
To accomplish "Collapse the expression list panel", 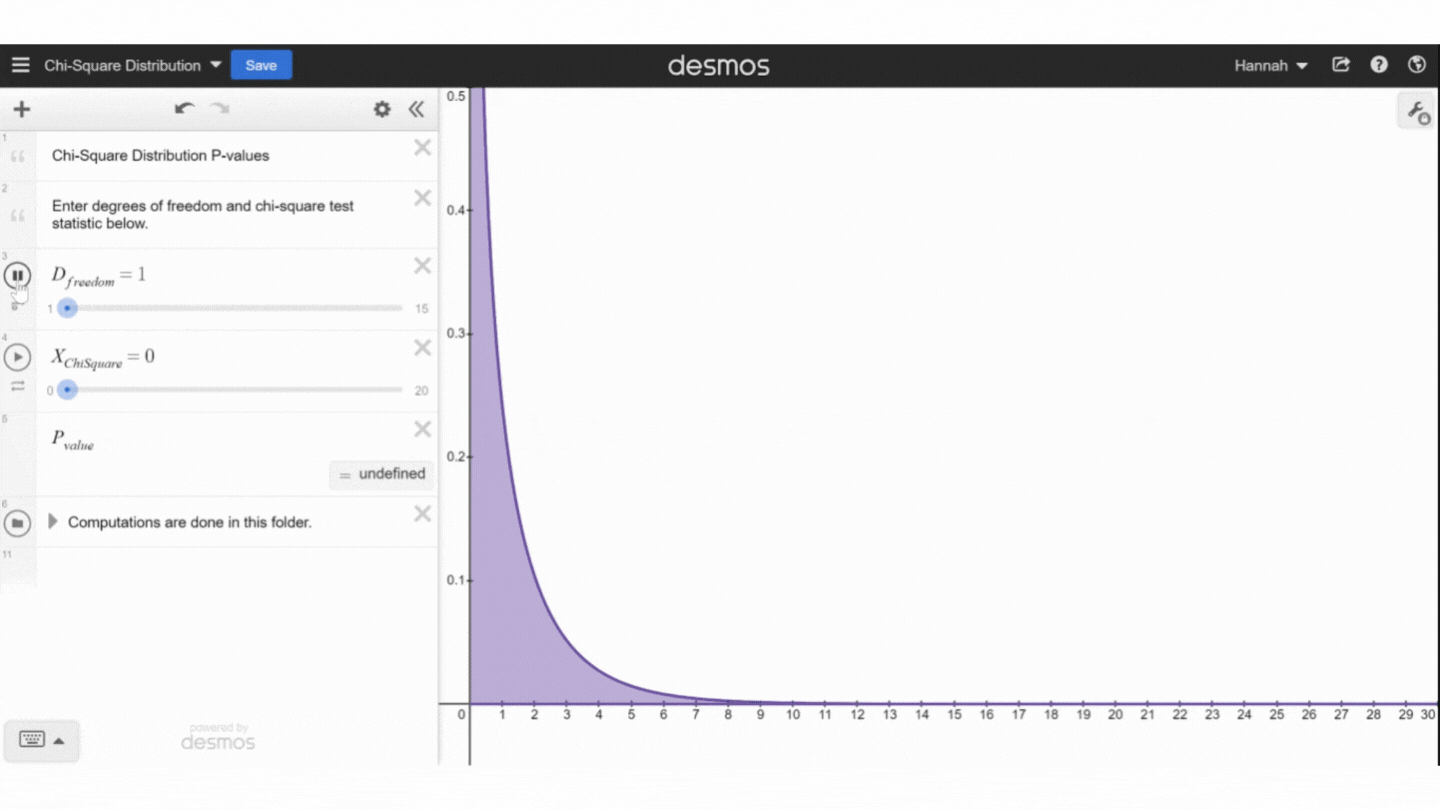I will (x=417, y=109).
